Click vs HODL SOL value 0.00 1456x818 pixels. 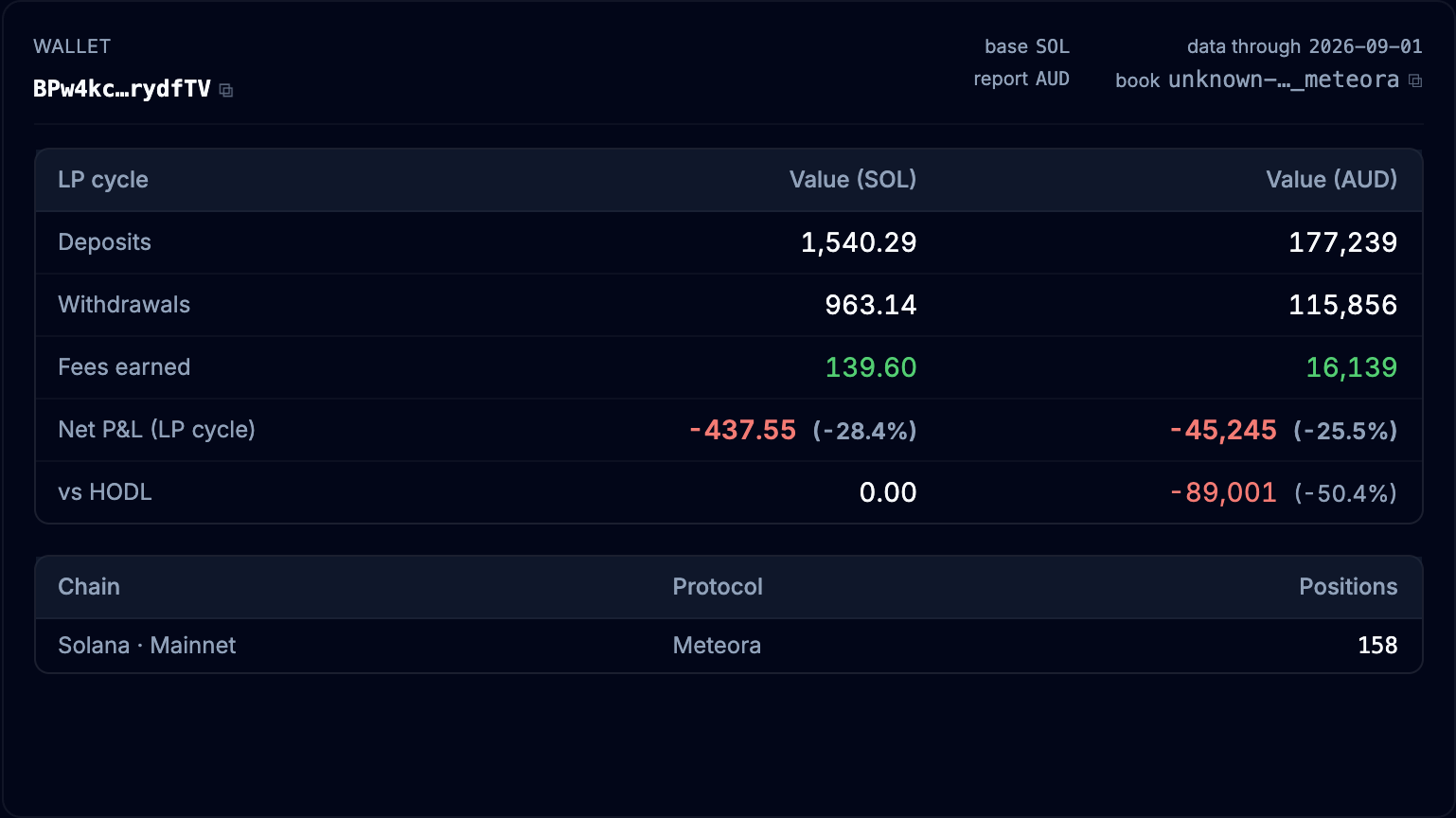[x=888, y=492]
